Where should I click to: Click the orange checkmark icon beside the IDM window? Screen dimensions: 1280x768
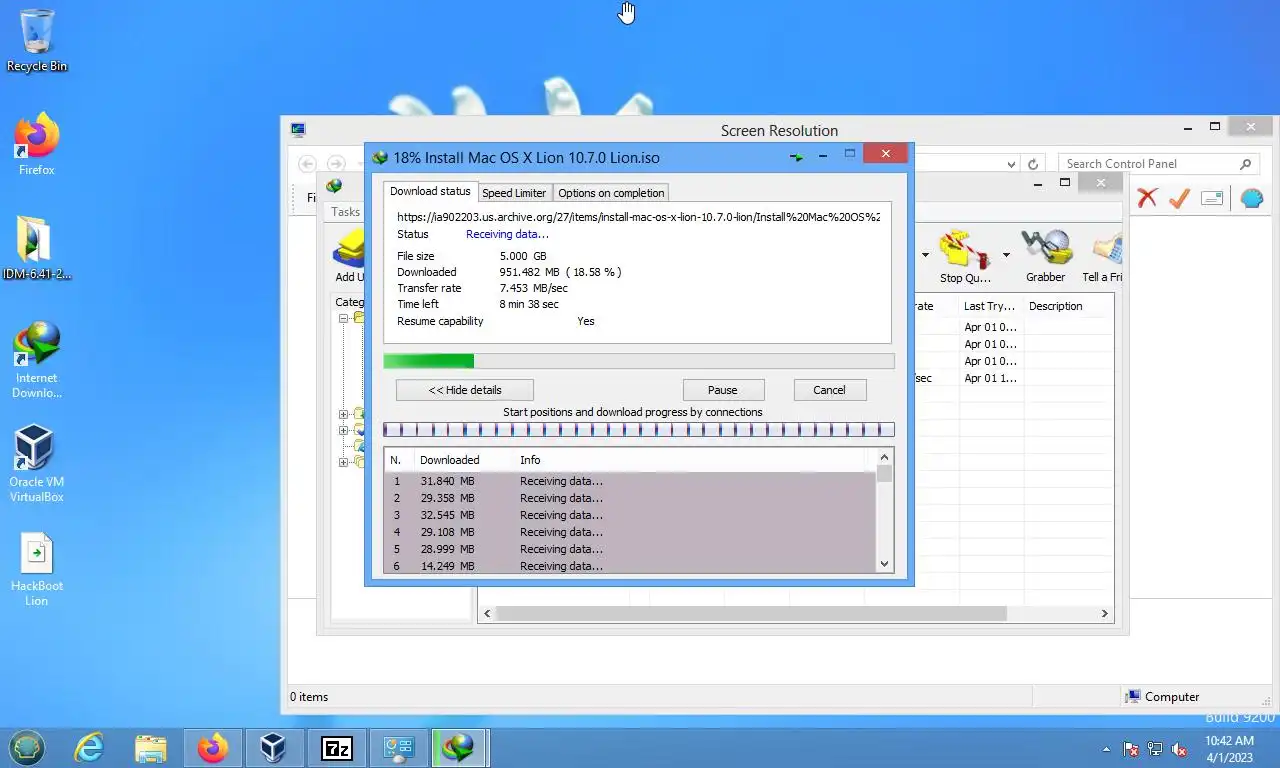(1179, 198)
